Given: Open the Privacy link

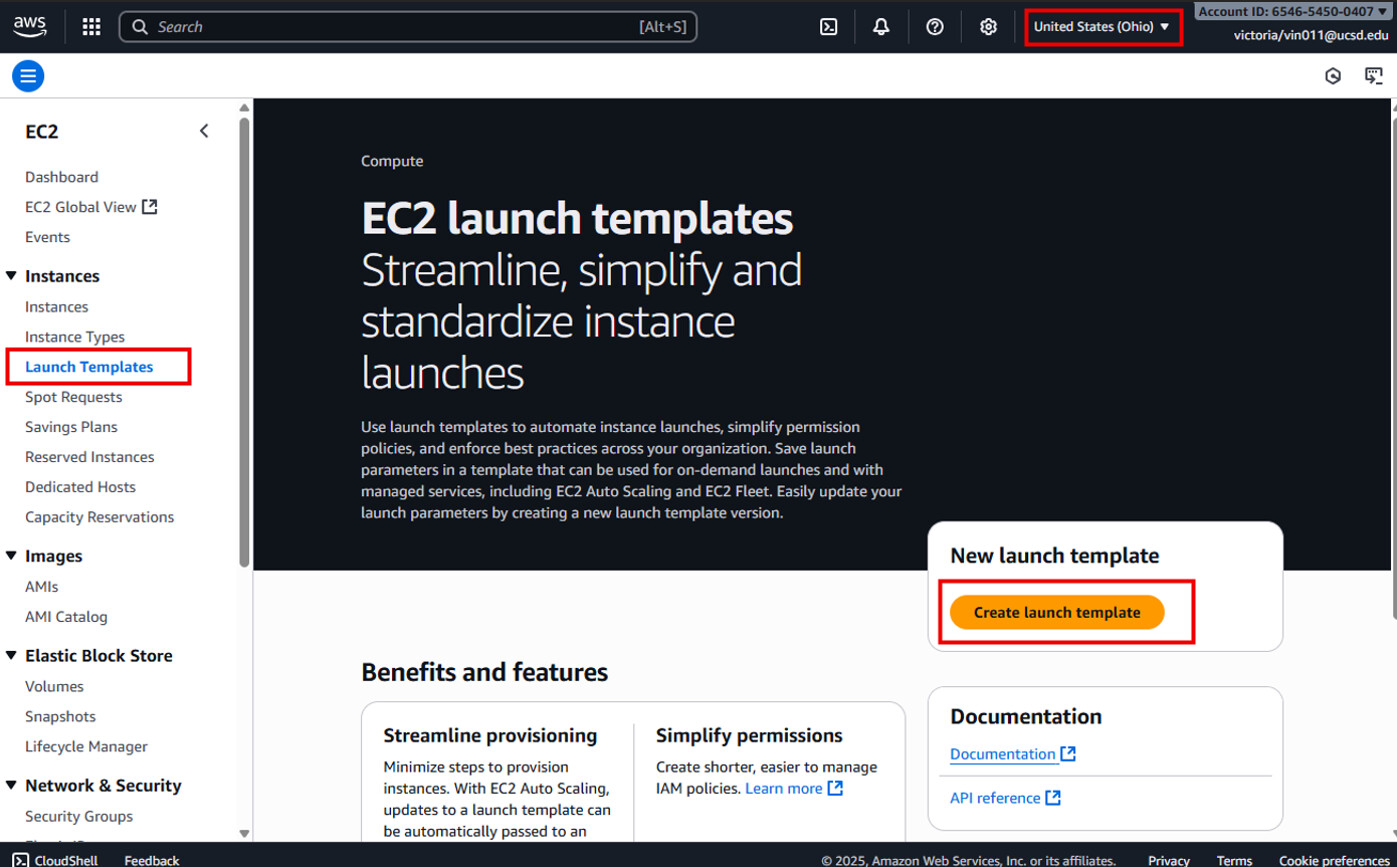Looking at the screenshot, I should pyautogui.click(x=1169, y=860).
